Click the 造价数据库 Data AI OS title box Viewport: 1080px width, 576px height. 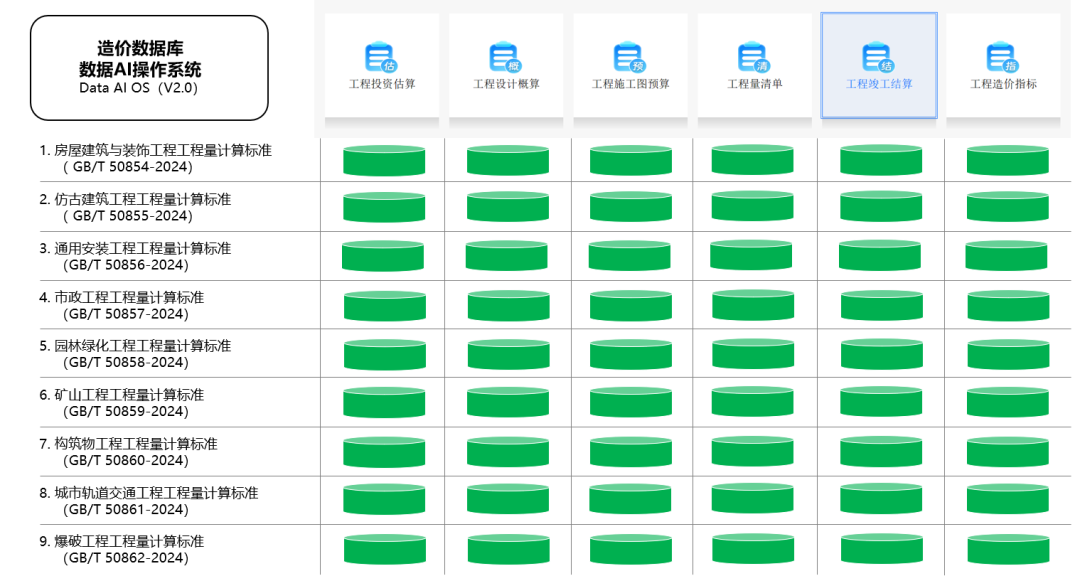(149, 68)
